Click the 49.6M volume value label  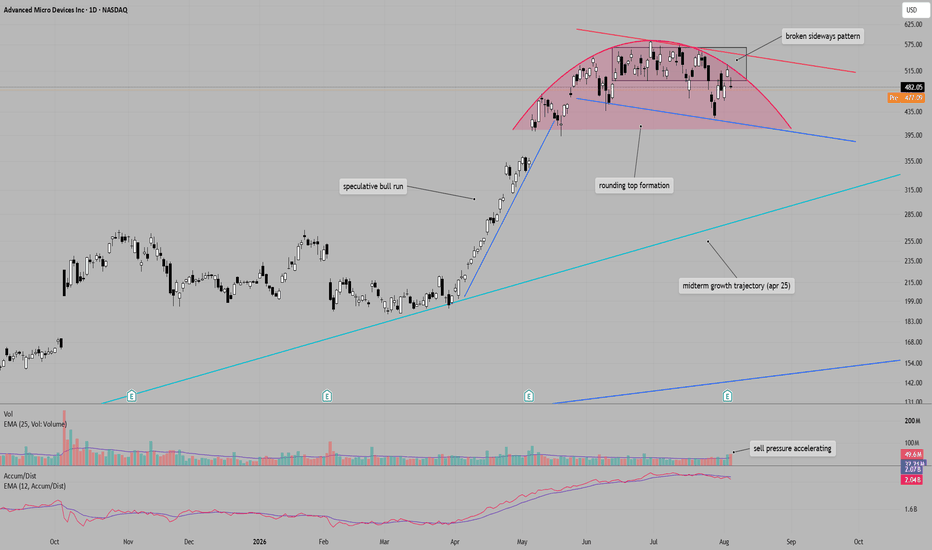coord(912,454)
